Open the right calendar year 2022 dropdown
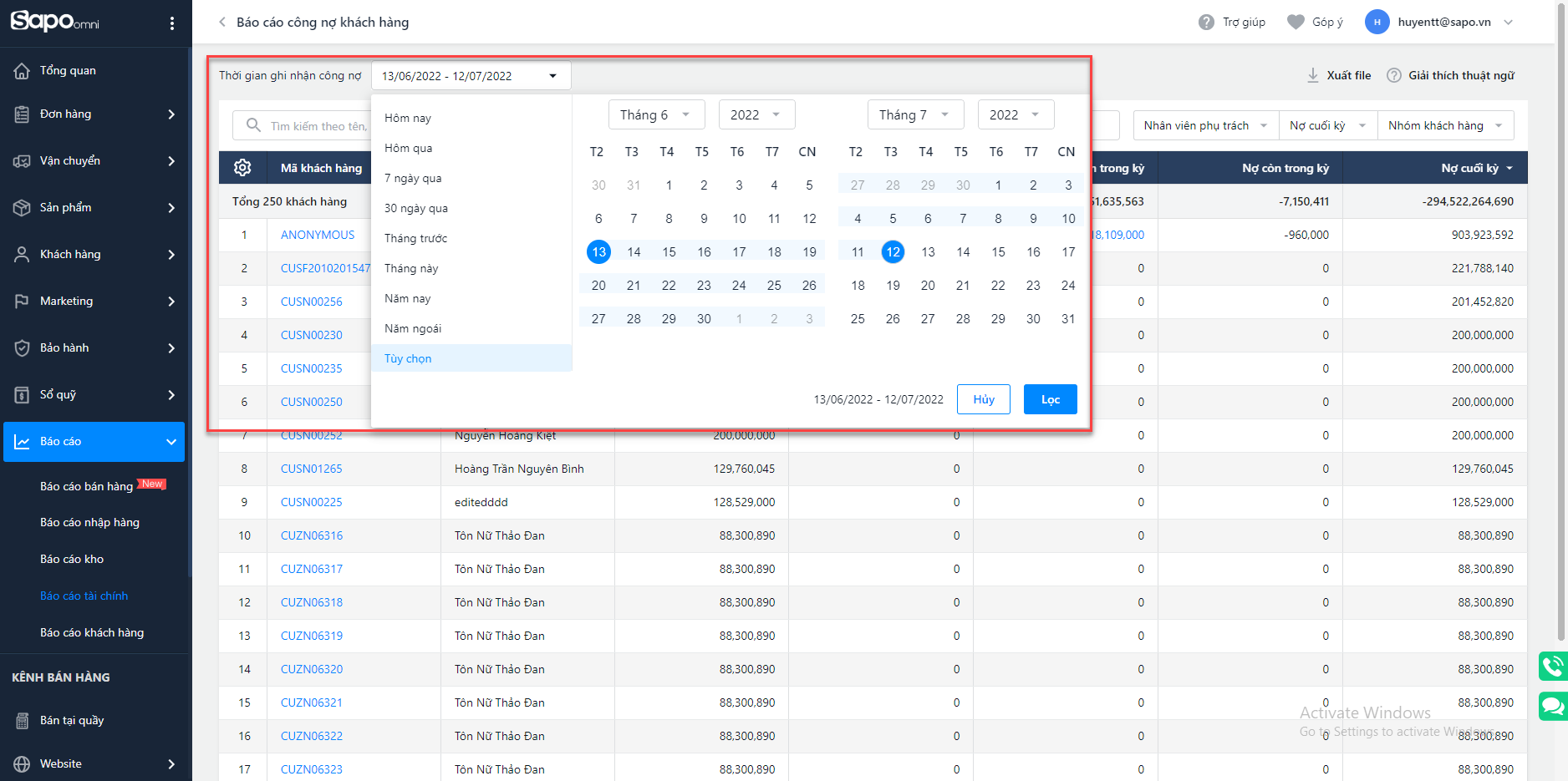The image size is (1568, 781). point(1016,115)
